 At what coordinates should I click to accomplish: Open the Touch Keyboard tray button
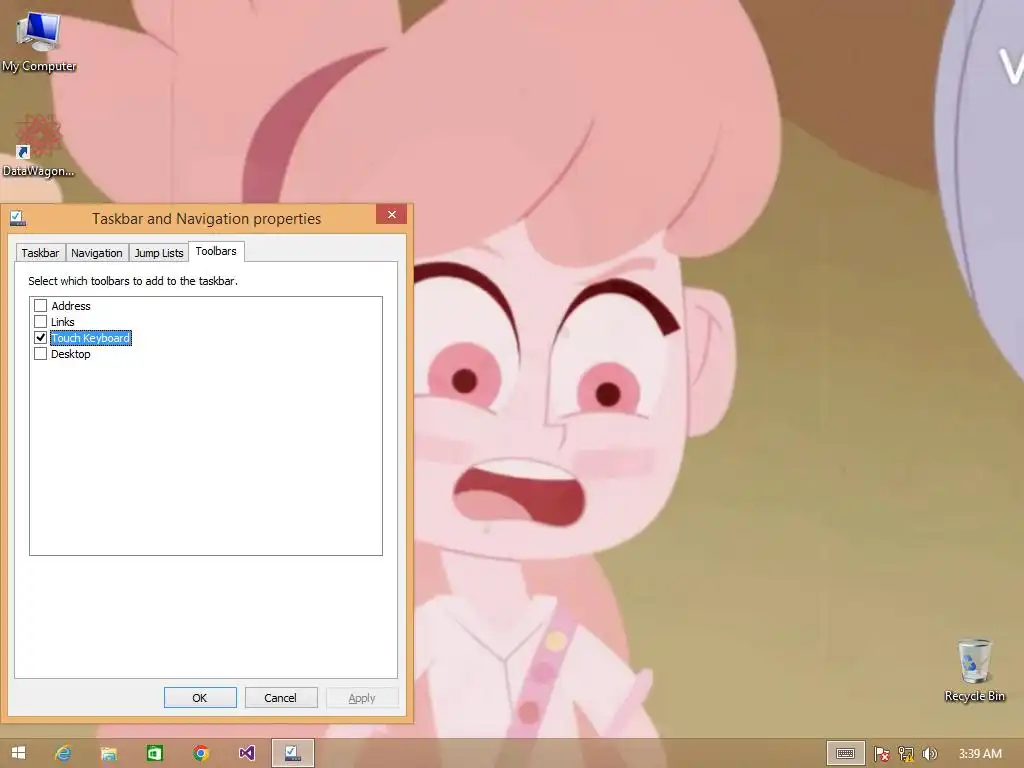point(846,753)
